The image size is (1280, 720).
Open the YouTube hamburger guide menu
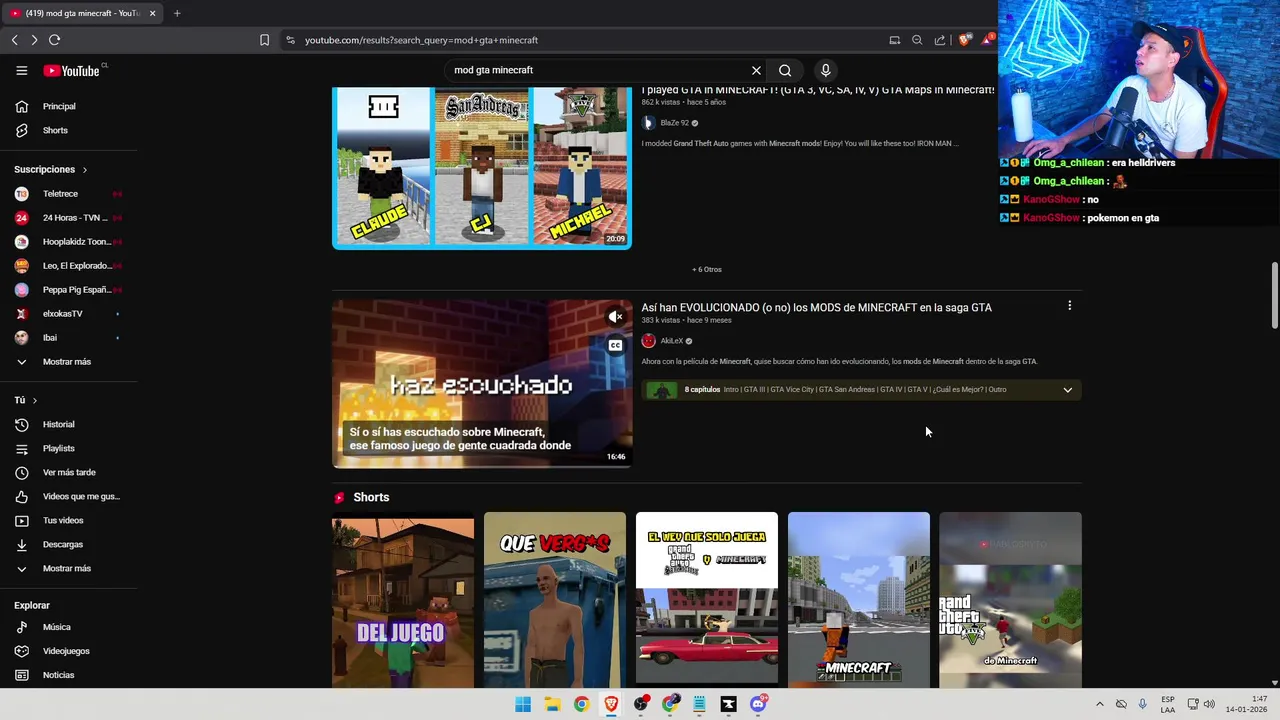click(x=21, y=71)
